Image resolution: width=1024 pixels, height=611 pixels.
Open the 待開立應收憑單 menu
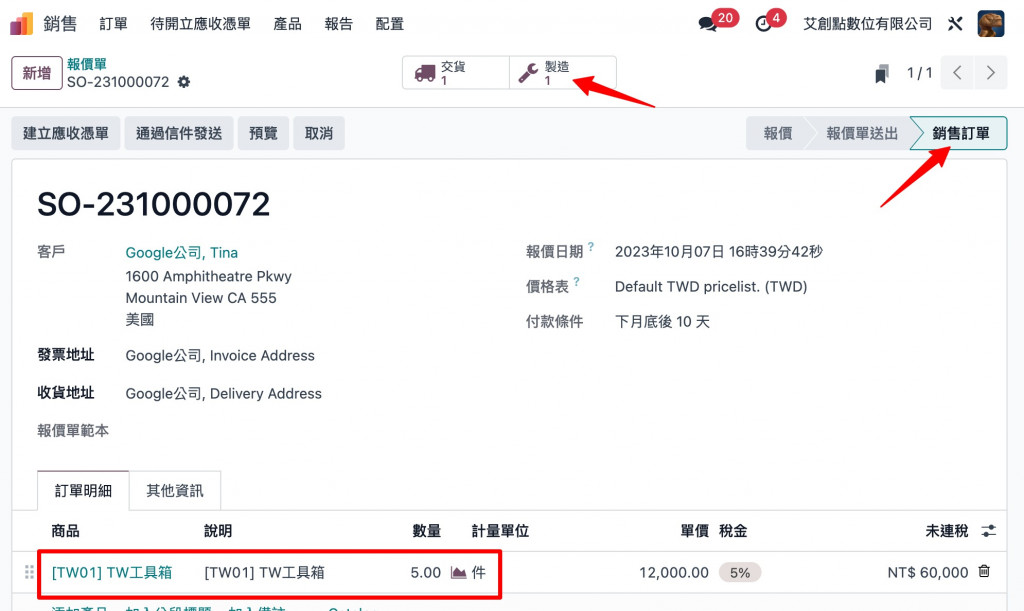pos(200,24)
